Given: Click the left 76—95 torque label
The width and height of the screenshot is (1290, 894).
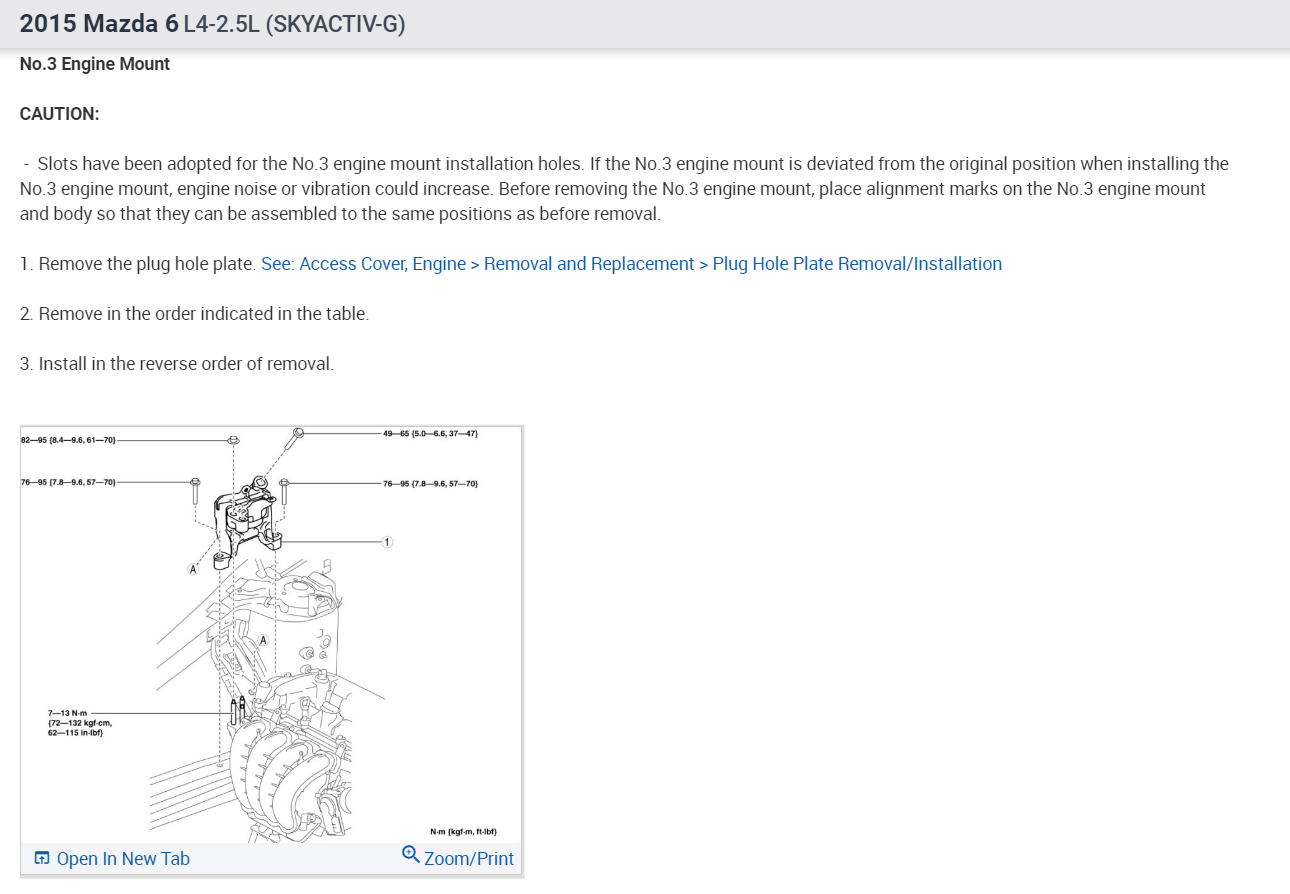Looking at the screenshot, I should (x=69, y=483).
